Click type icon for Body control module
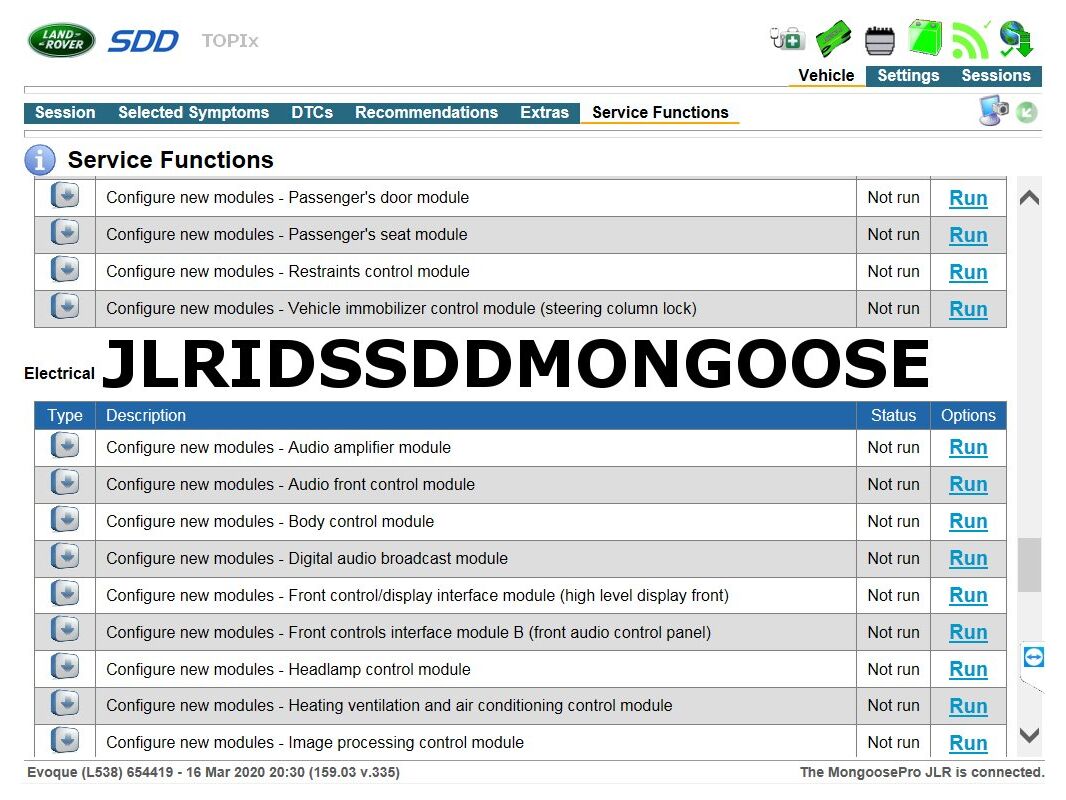1066x800 pixels. pos(65,520)
